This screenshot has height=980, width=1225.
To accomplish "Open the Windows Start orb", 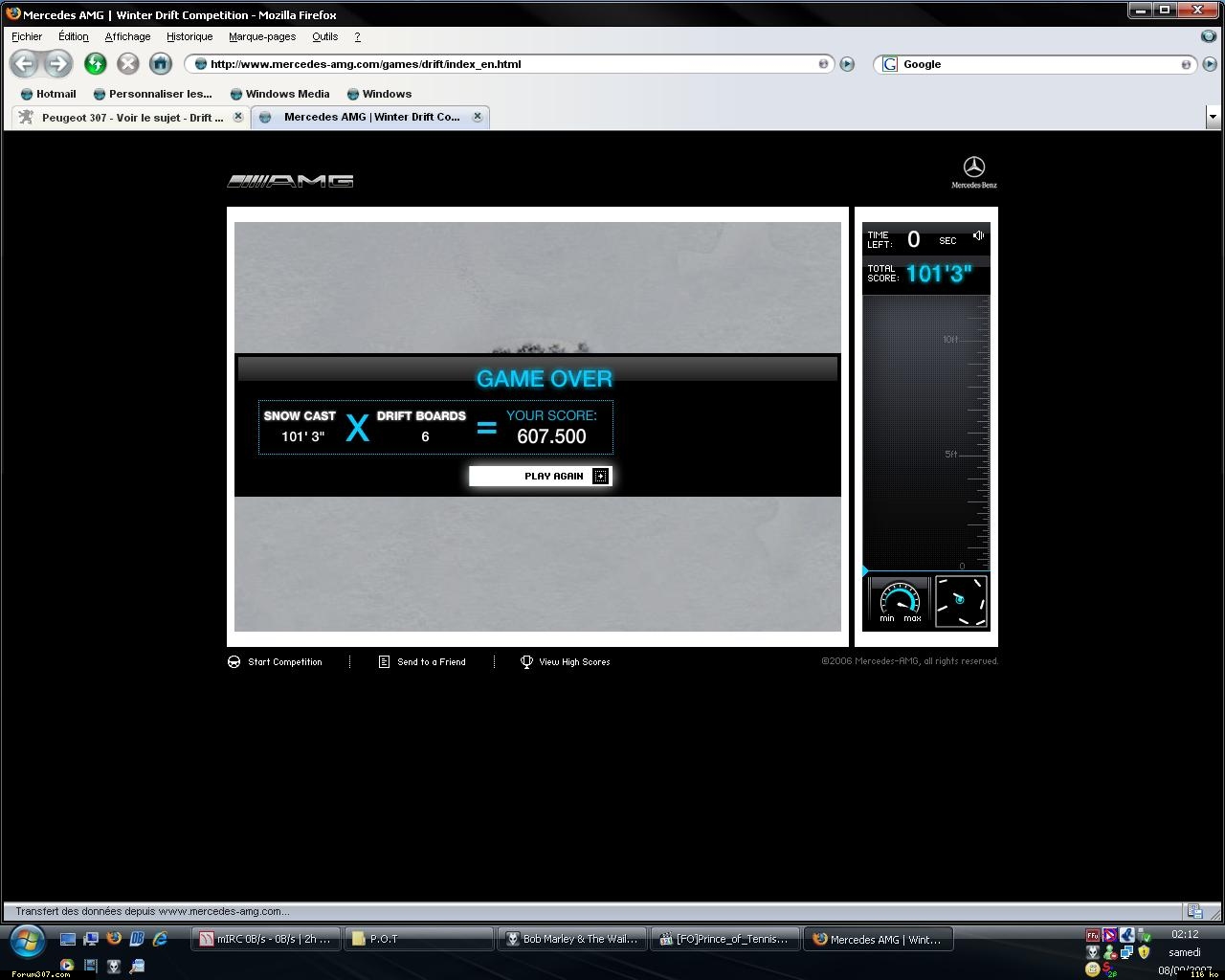I will tap(27, 941).
